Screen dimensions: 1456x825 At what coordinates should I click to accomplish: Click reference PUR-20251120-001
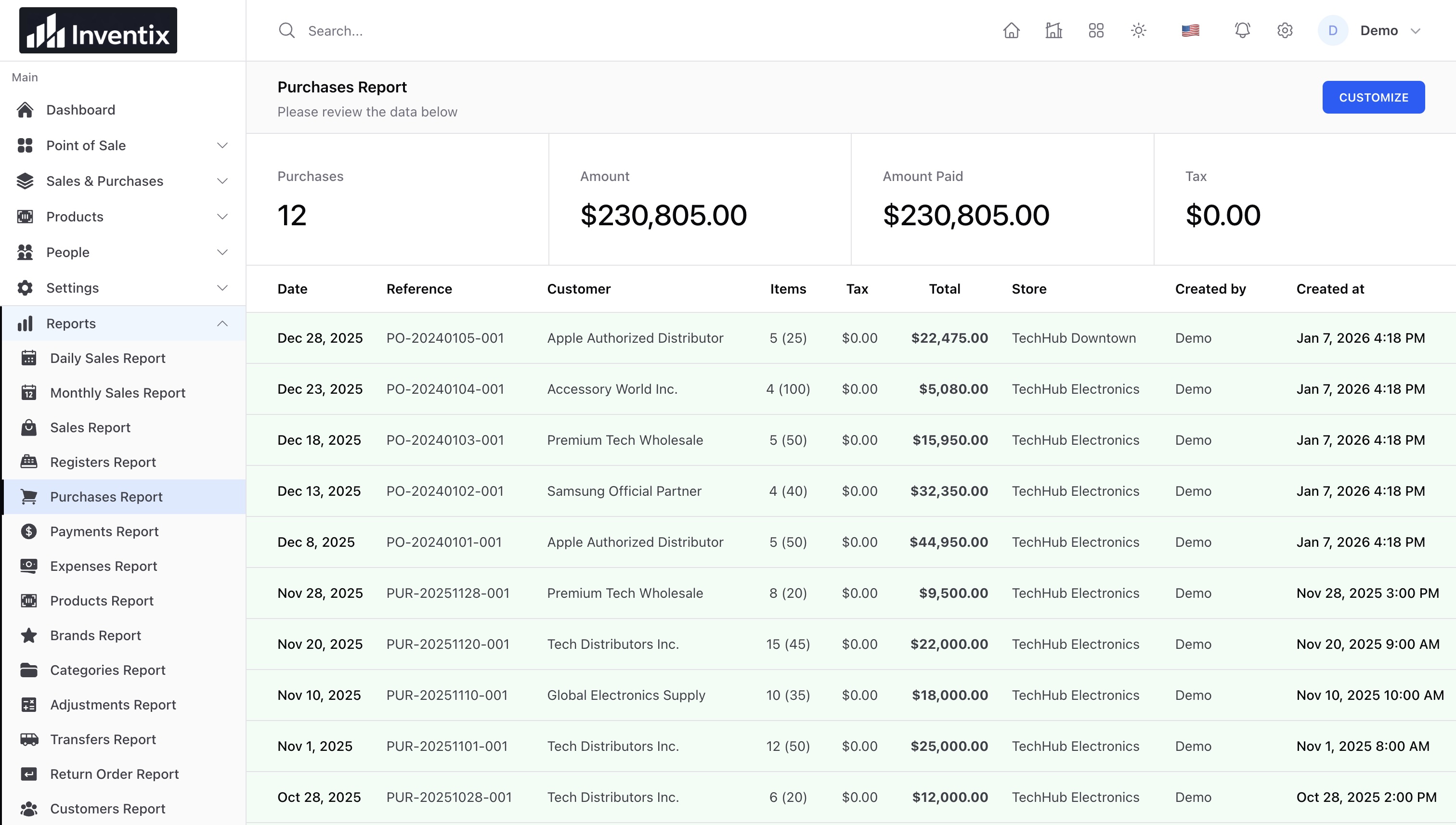(448, 644)
